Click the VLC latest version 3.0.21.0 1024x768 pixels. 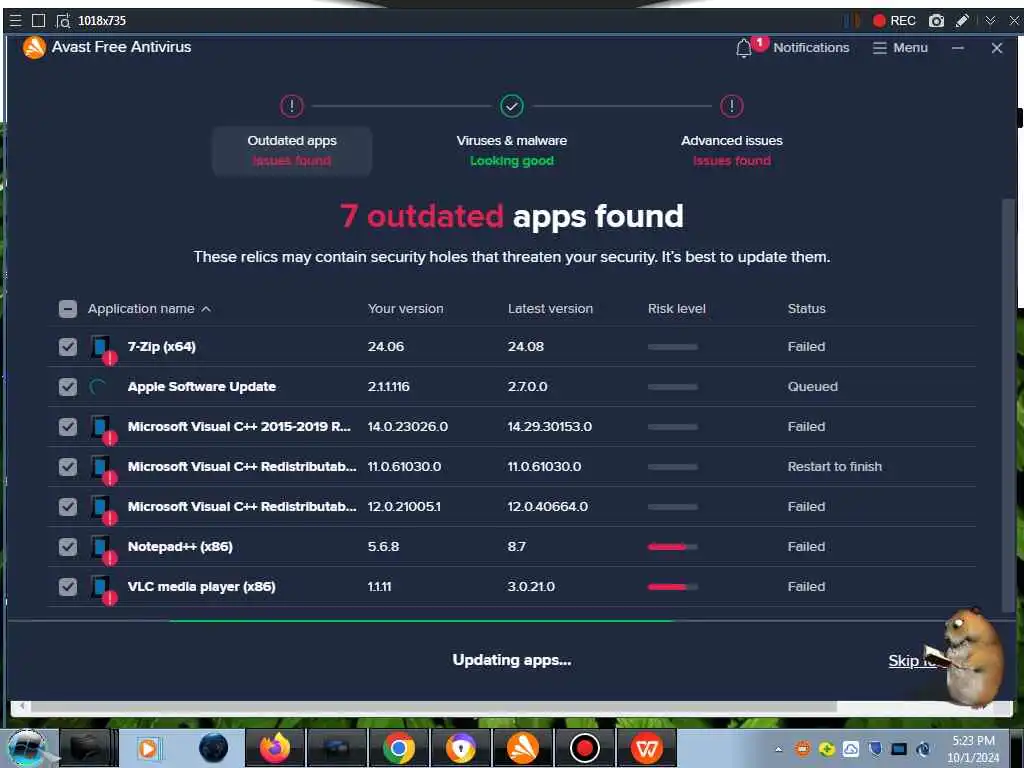531,587
